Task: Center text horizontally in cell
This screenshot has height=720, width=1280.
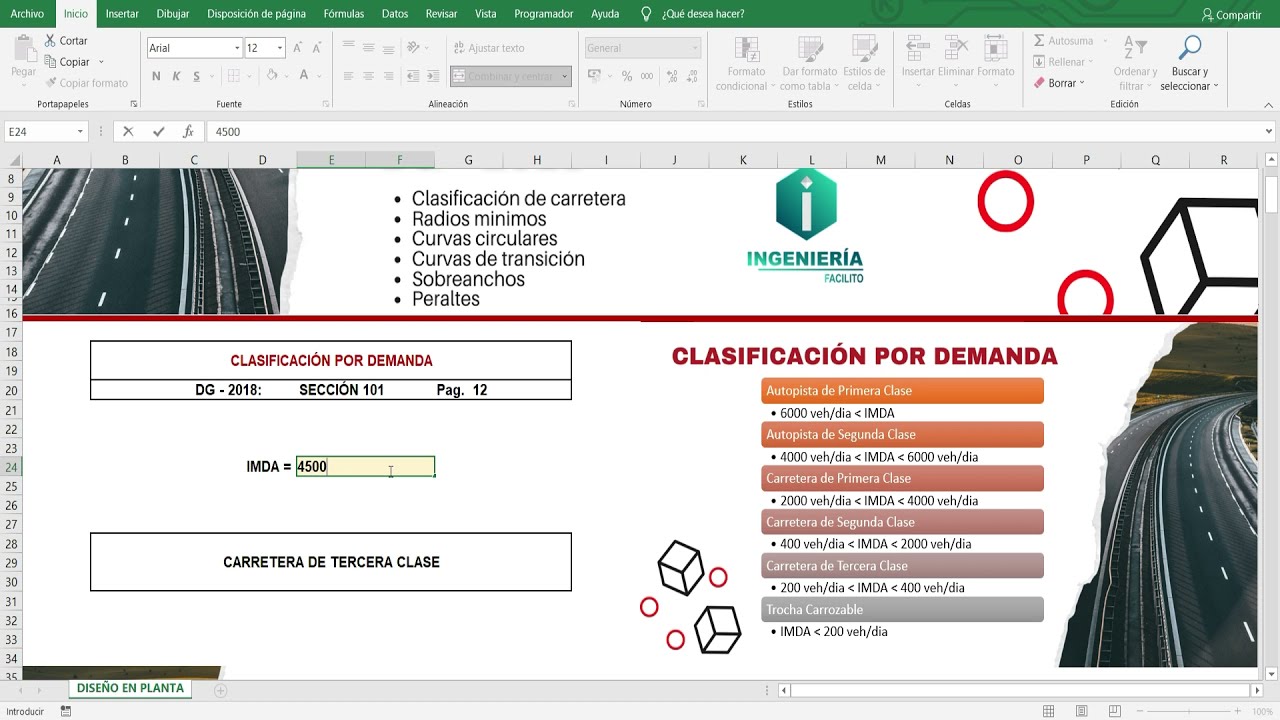Action: pos(368,76)
